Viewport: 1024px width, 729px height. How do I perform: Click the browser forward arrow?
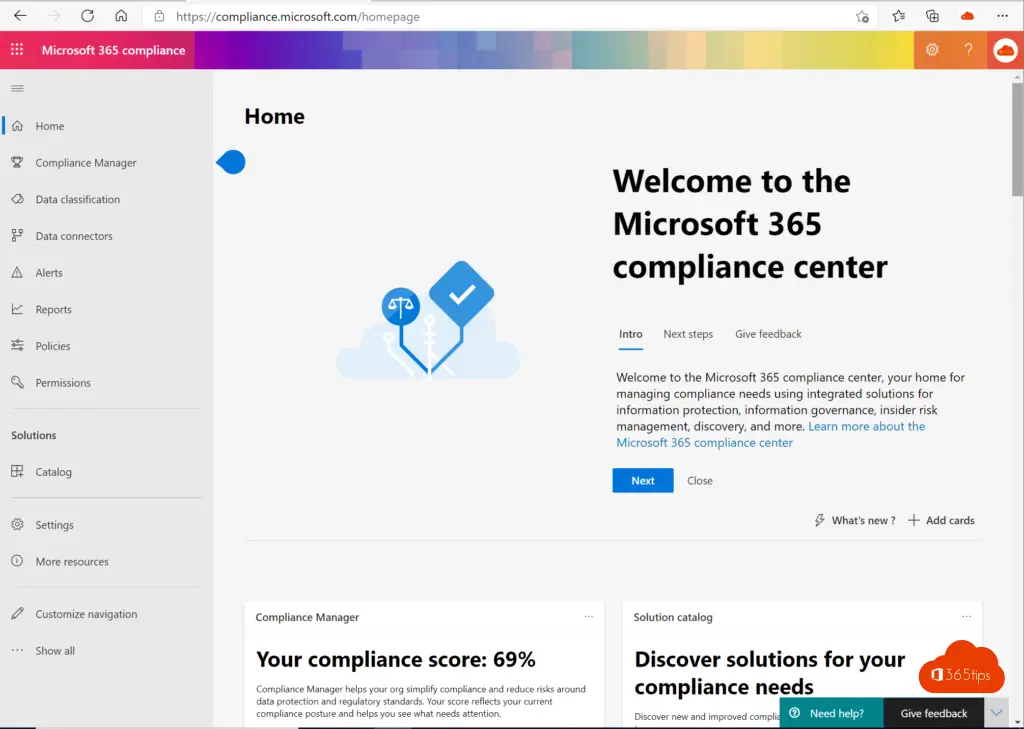(x=54, y=16)
